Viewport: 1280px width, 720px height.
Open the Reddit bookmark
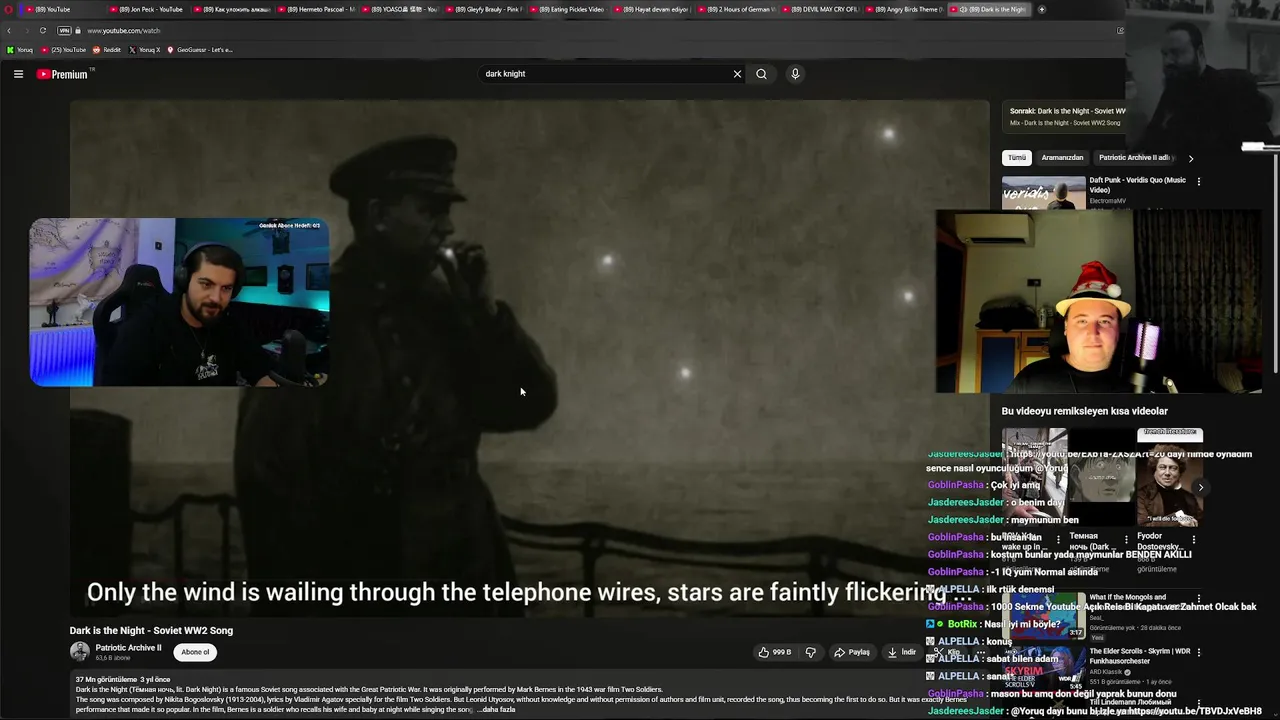click(x=107, y=50)
